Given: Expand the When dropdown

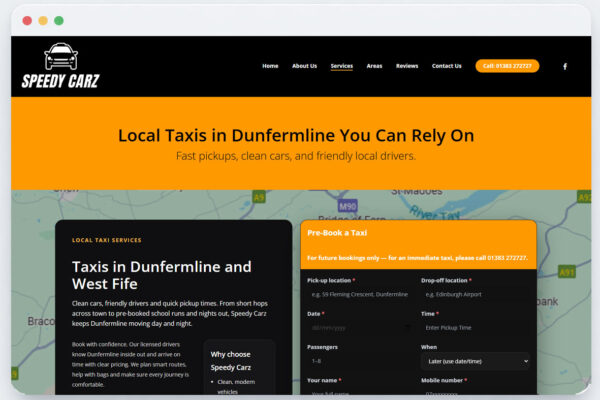Looking at the screenshot, I should pyautogui.click(x=474, y=361).
